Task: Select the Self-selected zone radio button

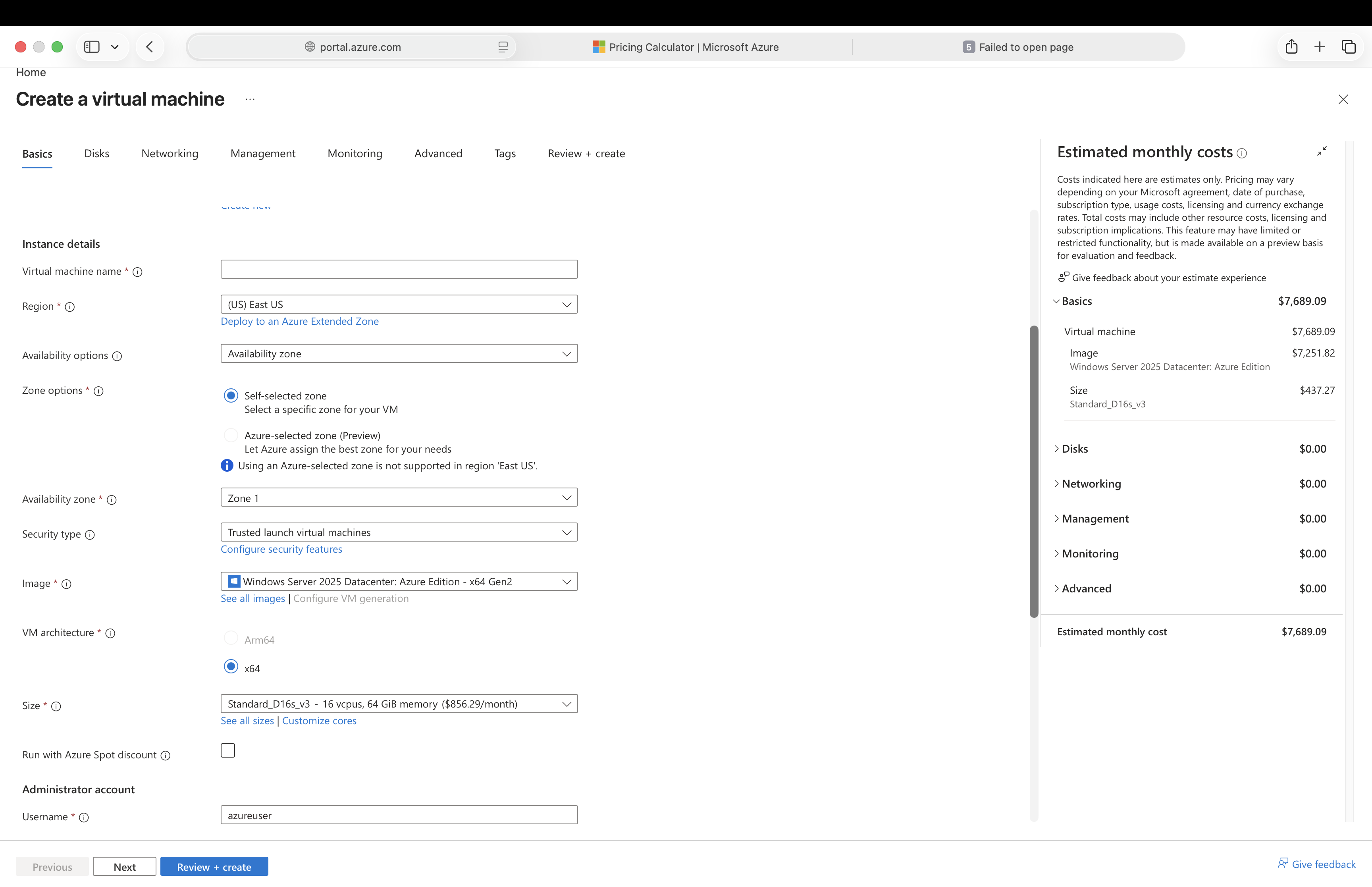Action: [231, 396]
